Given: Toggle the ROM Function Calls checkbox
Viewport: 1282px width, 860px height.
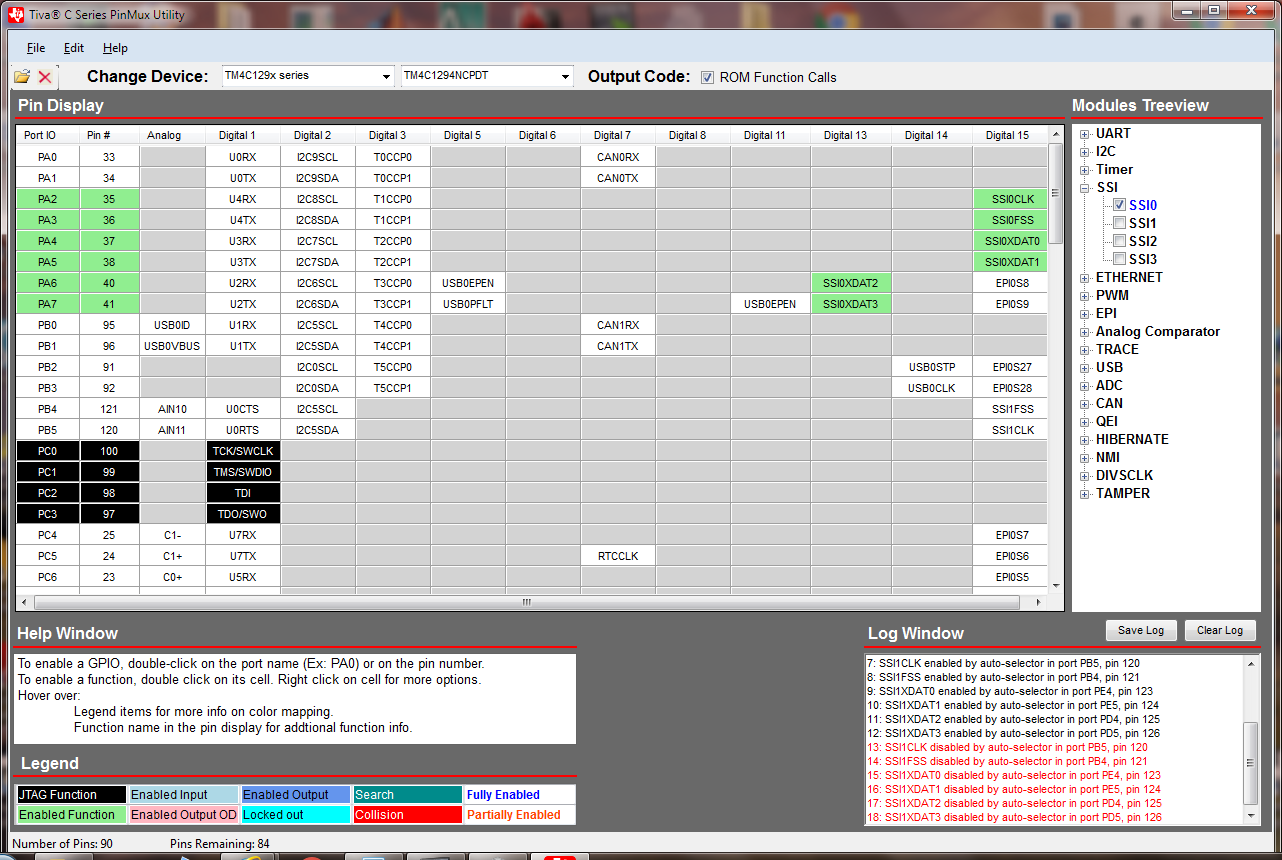Looking at the screenshot, I should (x=708, y=77).
